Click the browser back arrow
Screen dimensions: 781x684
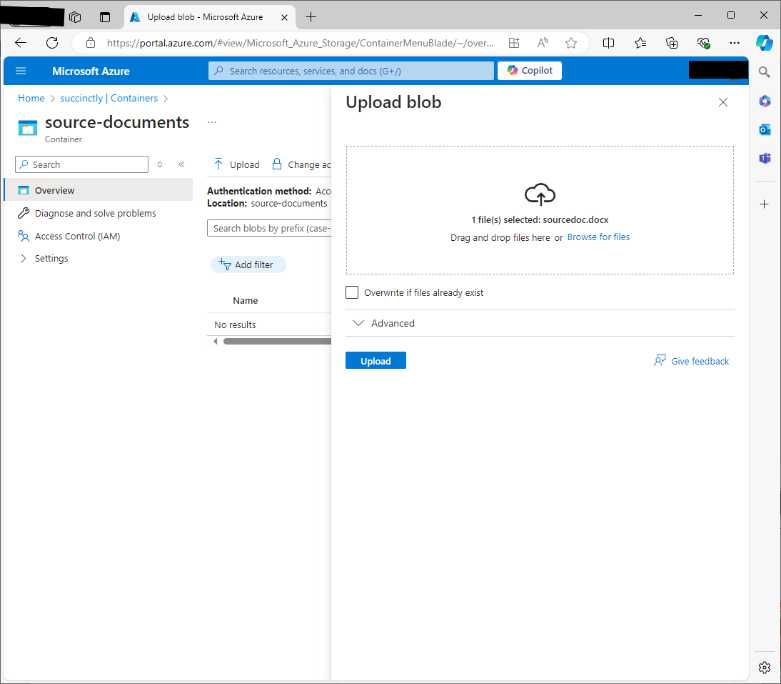(20, 43)
